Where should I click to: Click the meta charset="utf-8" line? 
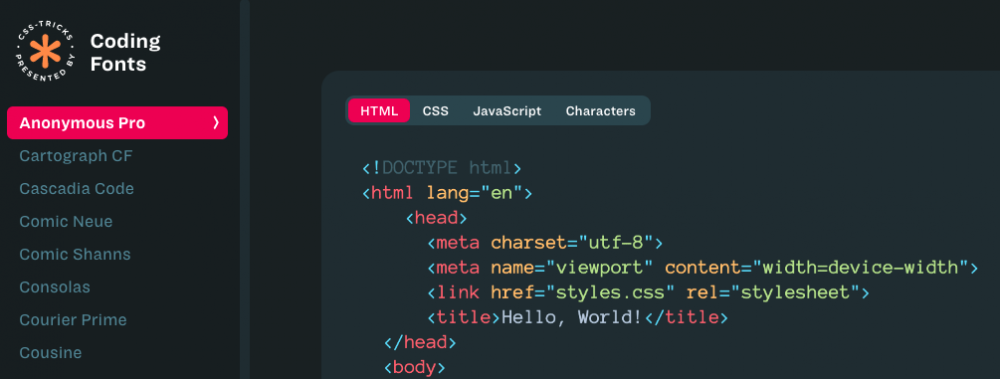(545, 242)
